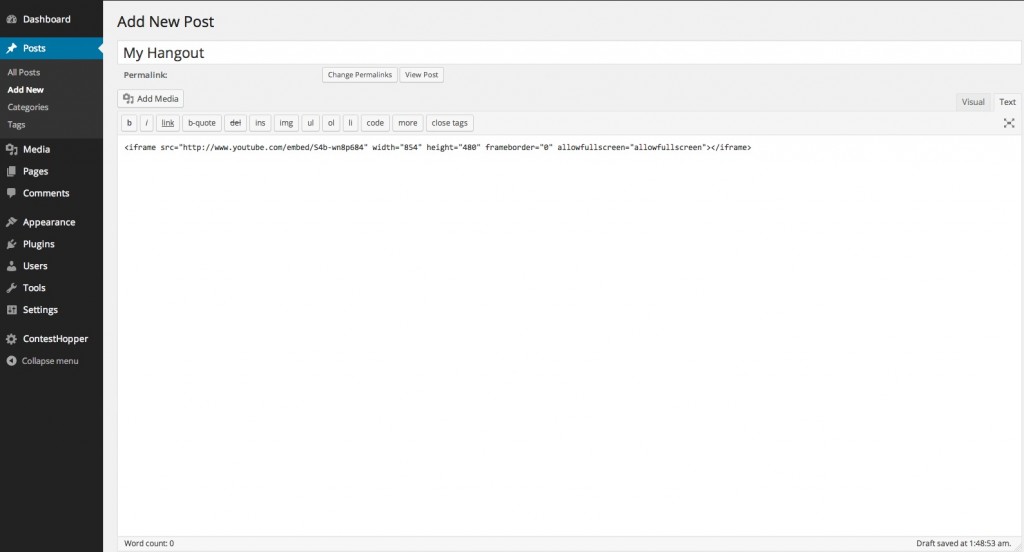The height and width of the screenshot is (552, 1024).
Task: Click the View Post button
Action: pyautogui.click(x=421, y=75)
